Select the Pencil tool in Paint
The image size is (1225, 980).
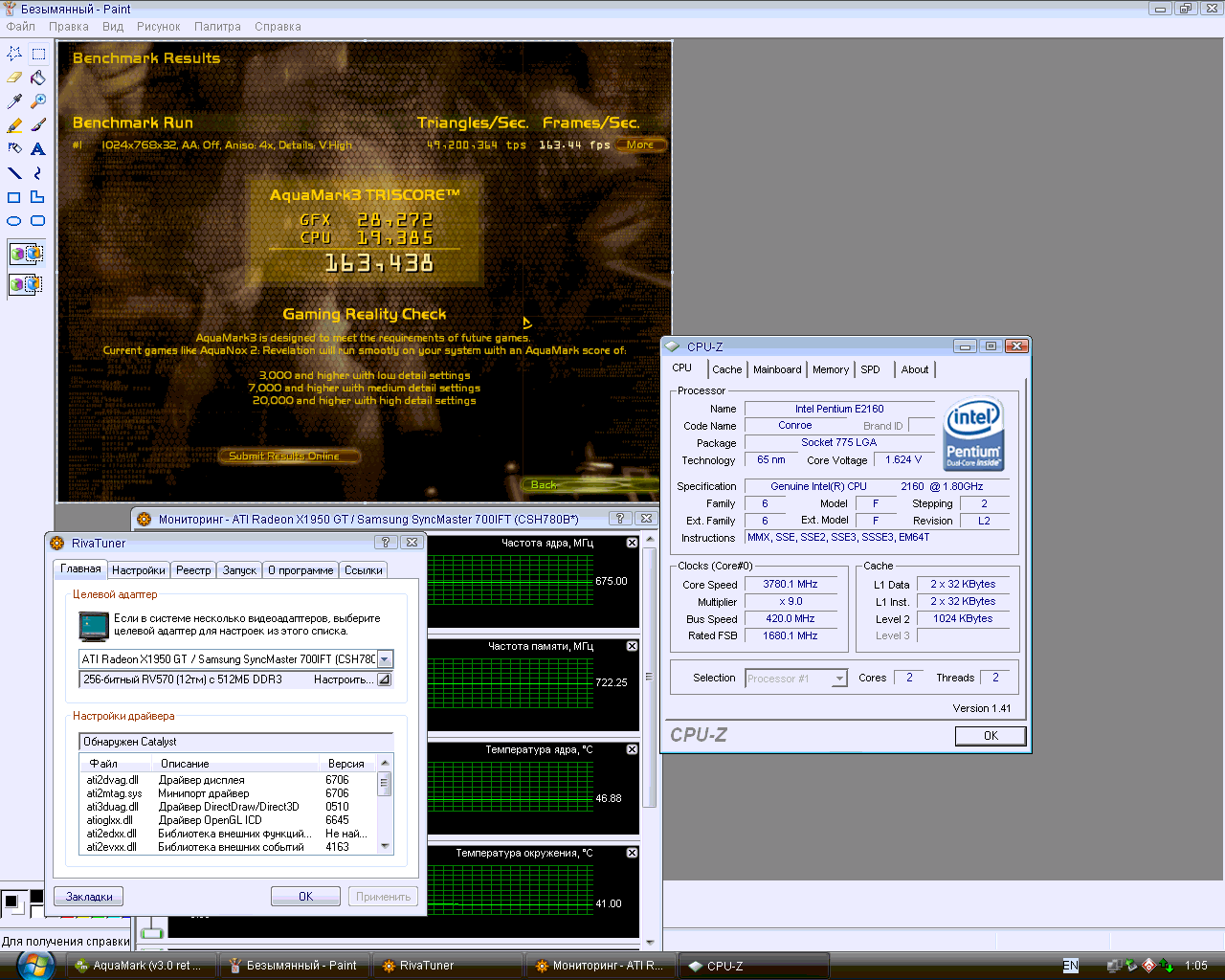(14, 125)
